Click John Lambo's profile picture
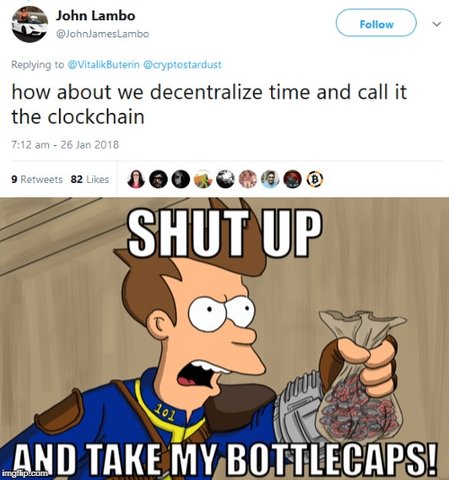 pyautogui.click(x=30, y=24)
